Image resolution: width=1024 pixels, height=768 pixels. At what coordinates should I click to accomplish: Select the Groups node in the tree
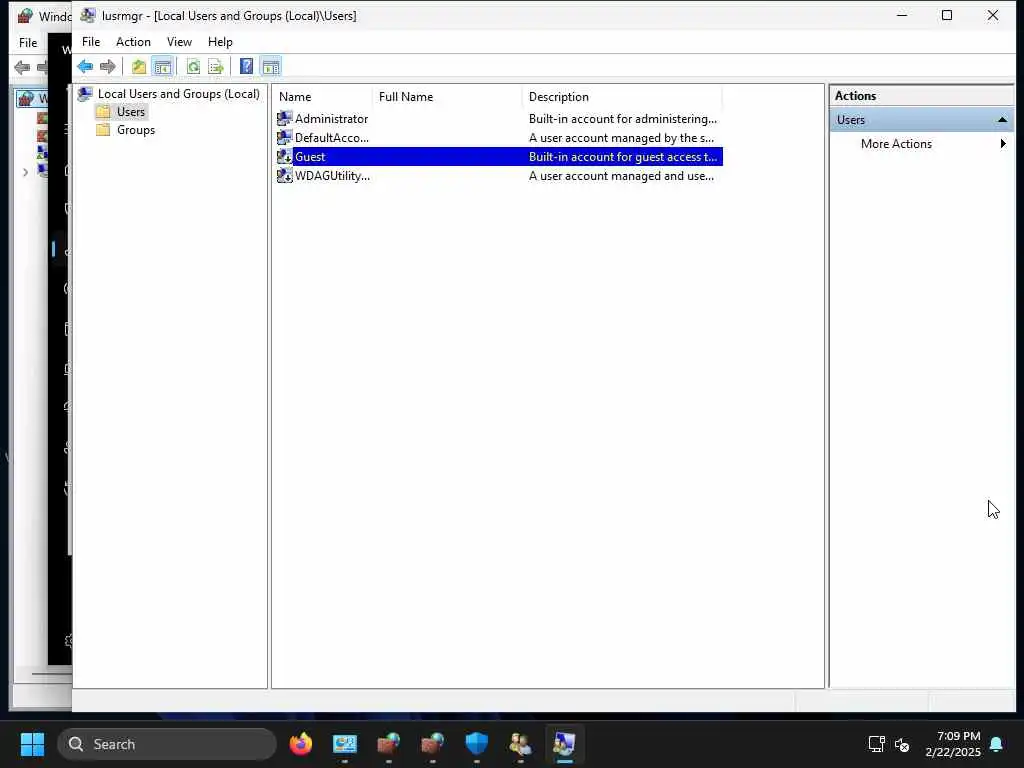click(x=136, y=130)
